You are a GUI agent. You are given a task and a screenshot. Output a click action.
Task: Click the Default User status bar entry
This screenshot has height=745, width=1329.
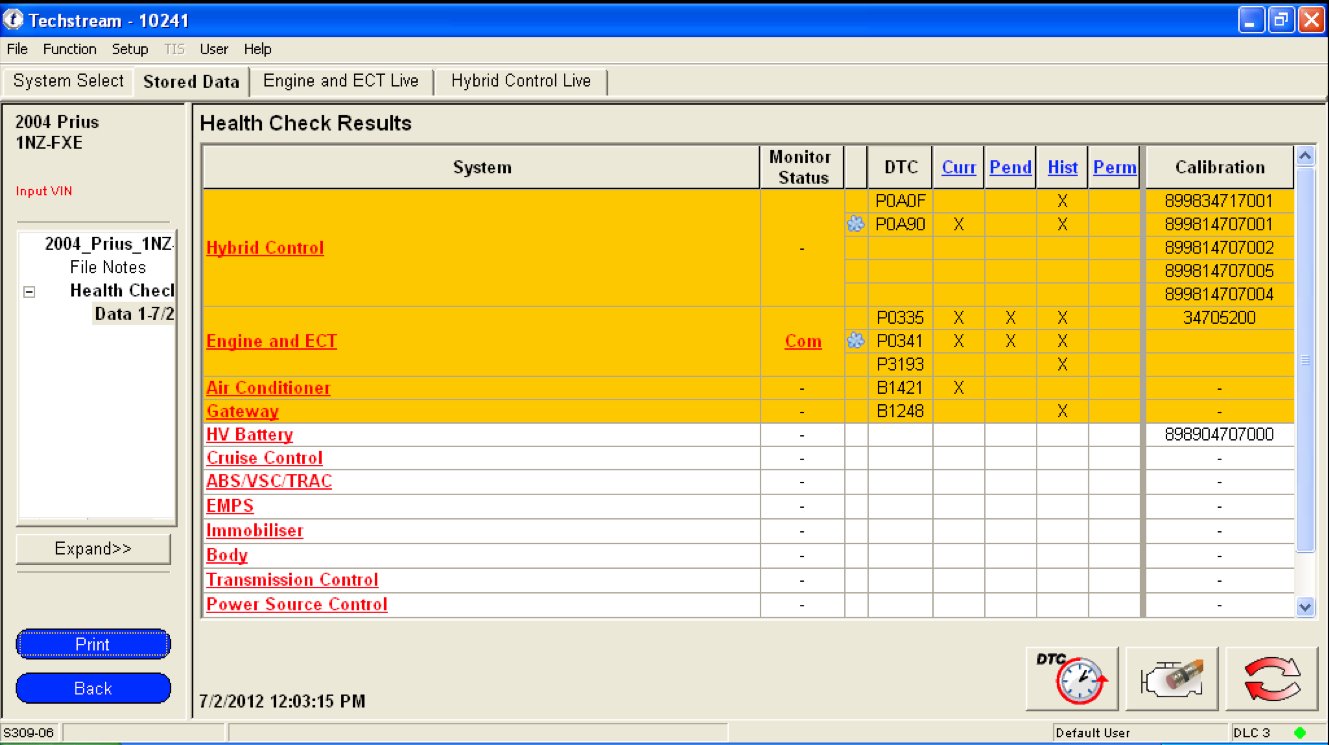point(1095,733)
